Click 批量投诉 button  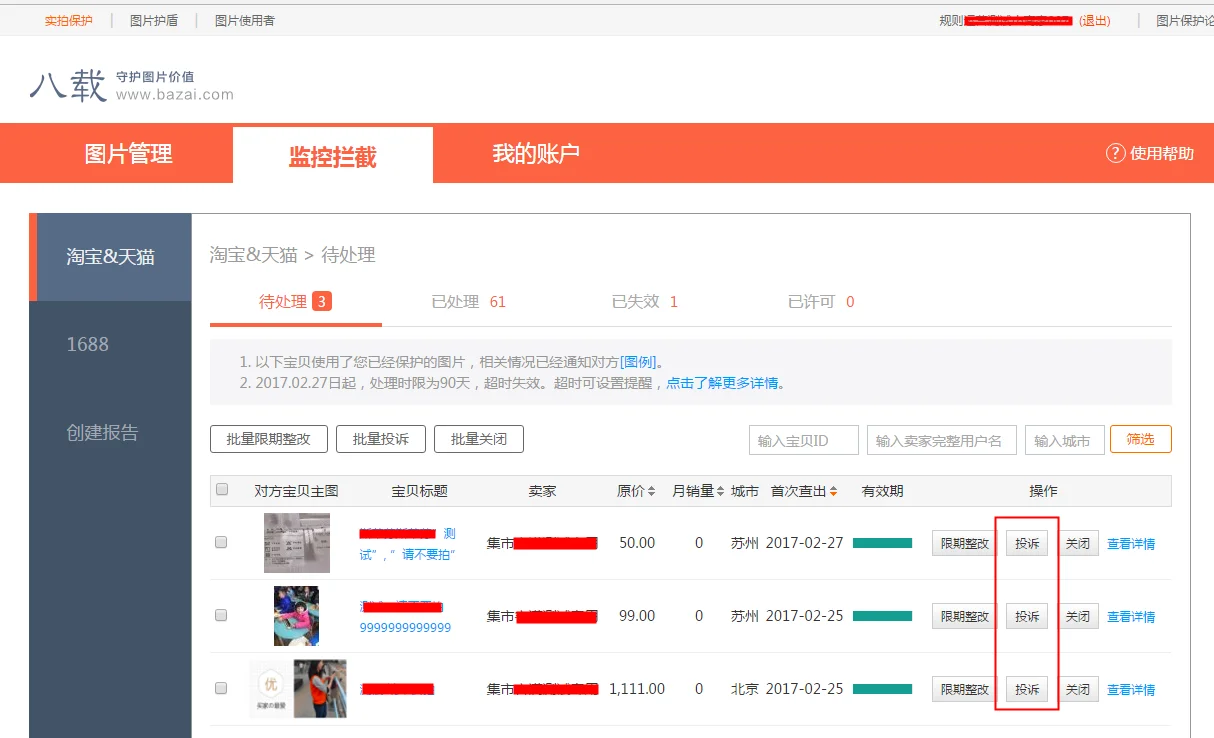tap(380, 439)
